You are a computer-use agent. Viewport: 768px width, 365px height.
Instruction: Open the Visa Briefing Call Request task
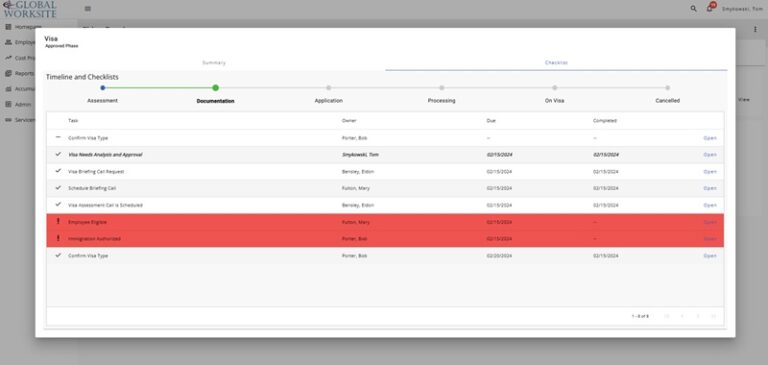coord(710,172)
